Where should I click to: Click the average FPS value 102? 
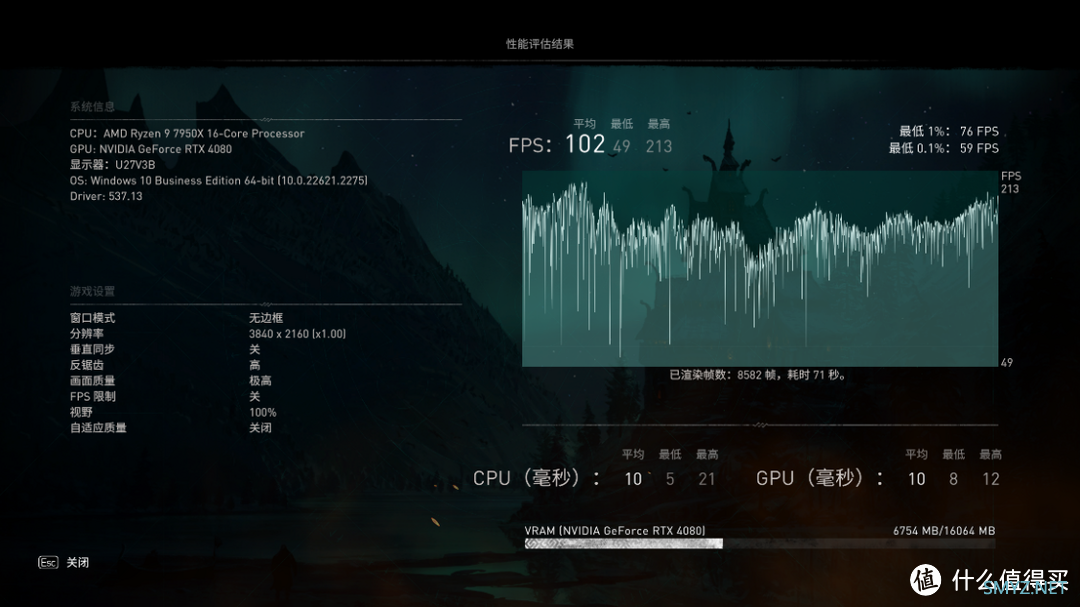585,144
